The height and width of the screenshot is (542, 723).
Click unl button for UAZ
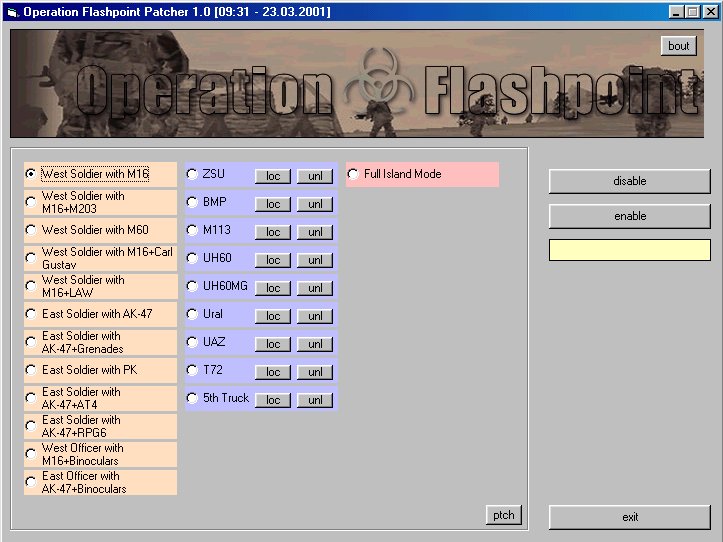pyautogui.click(x=315, y=344)
